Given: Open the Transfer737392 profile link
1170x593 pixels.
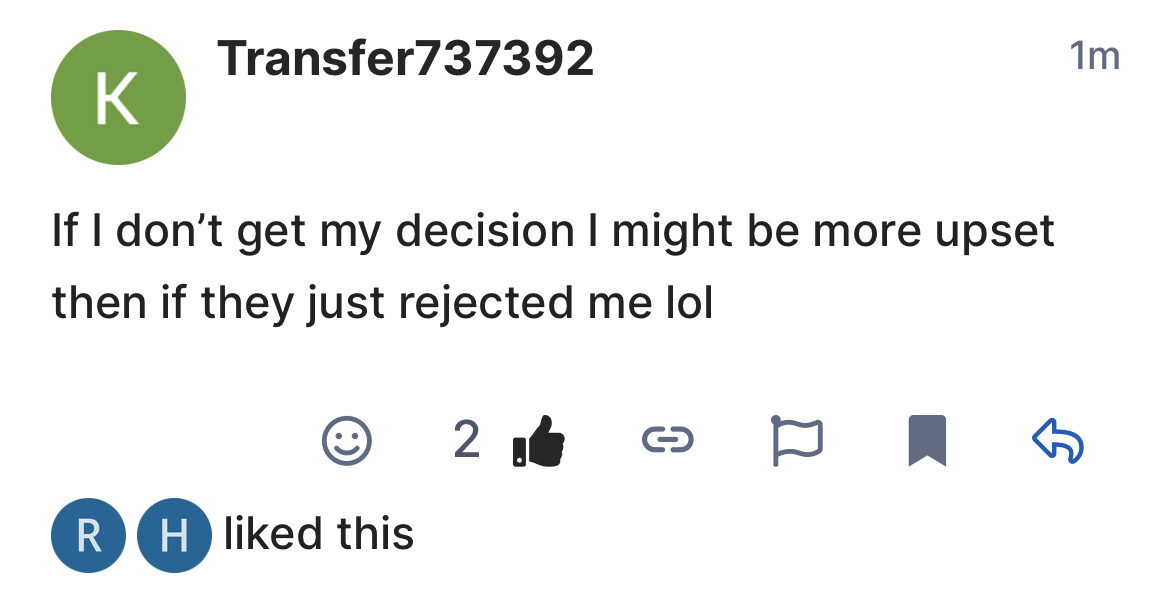Looking at the screenshot, I should click(x=406, y=59).
